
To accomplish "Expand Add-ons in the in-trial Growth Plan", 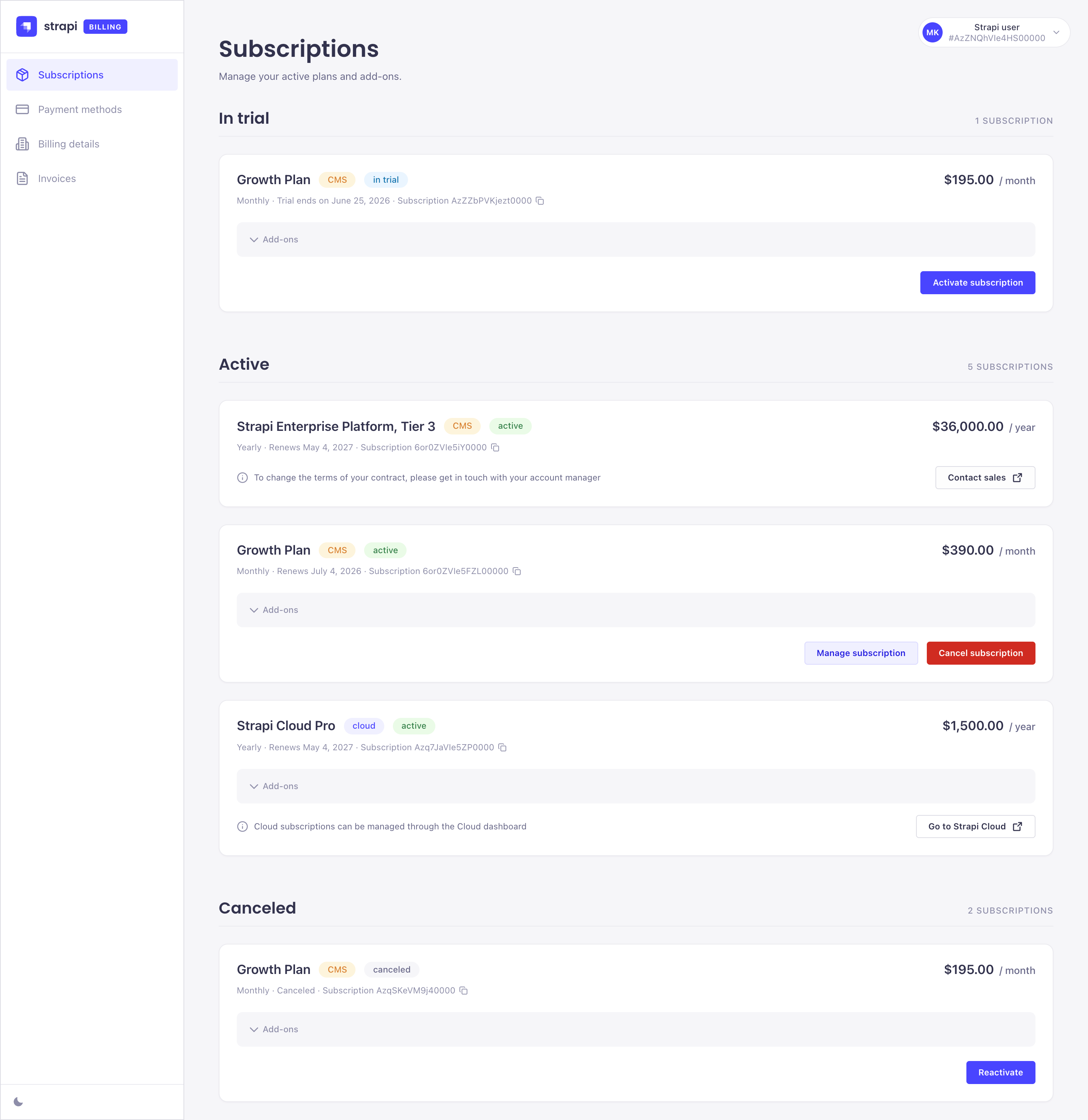I will [x=636, y=240].
